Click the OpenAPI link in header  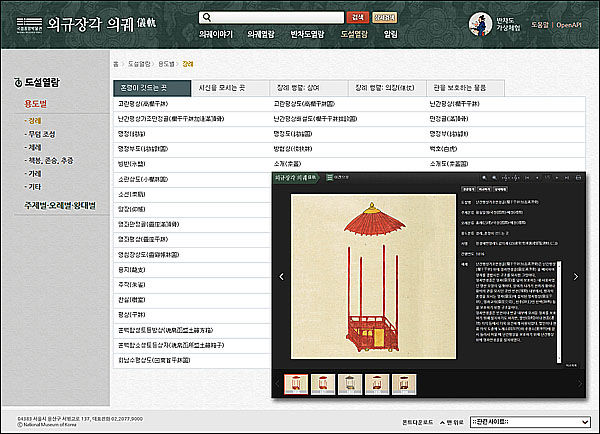tap(569, 25)
